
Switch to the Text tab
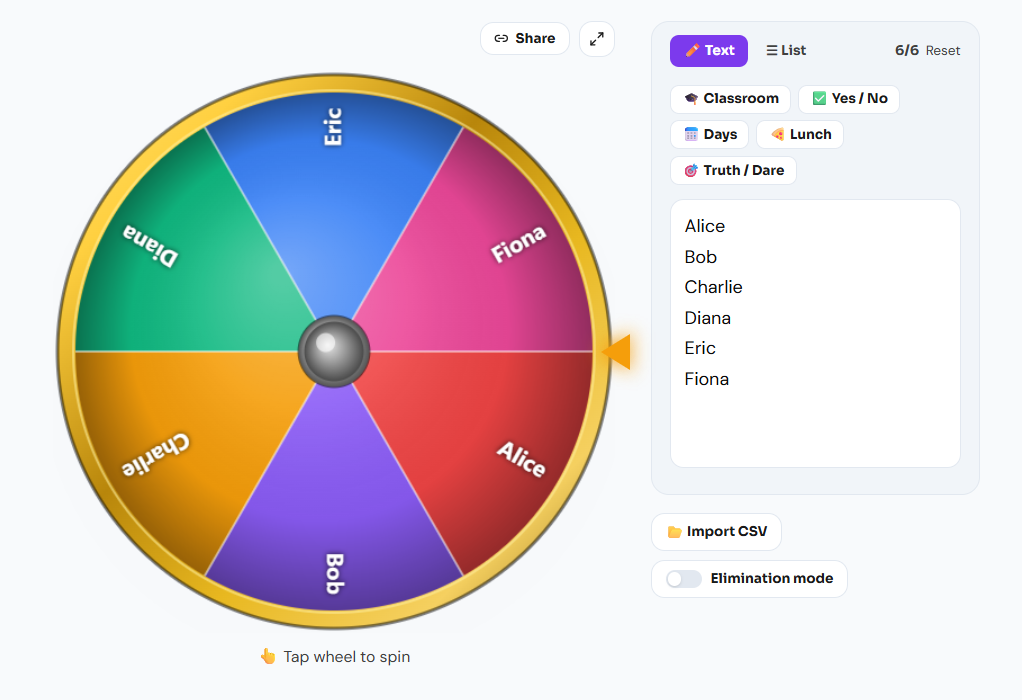[708, 51]
